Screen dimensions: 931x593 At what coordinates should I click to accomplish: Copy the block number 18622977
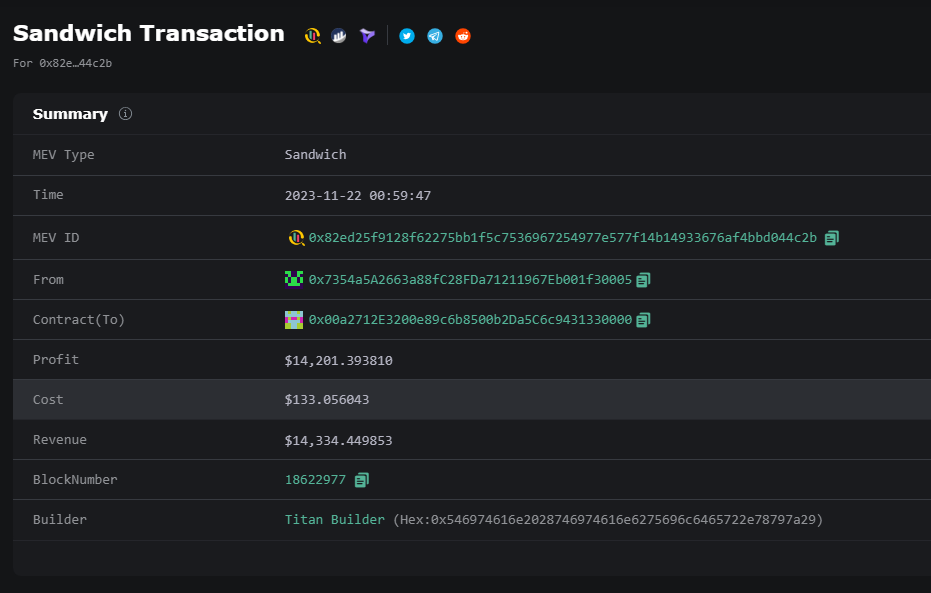click(361, 480)
